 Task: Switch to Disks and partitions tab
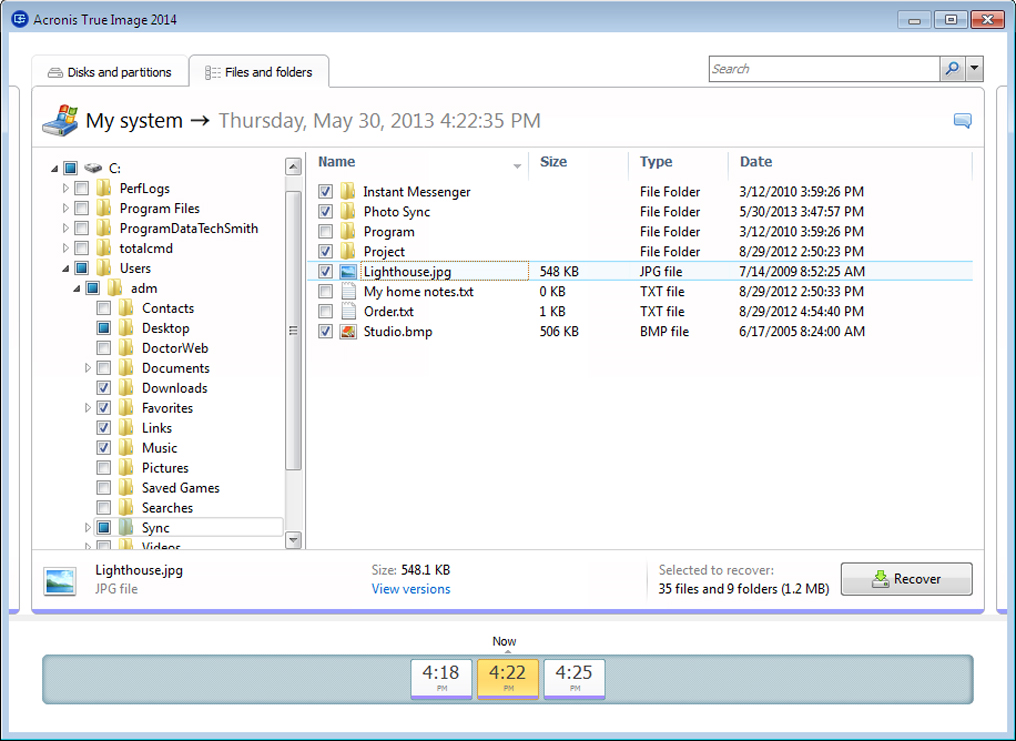pyautogui.click(x=110, y=72)
